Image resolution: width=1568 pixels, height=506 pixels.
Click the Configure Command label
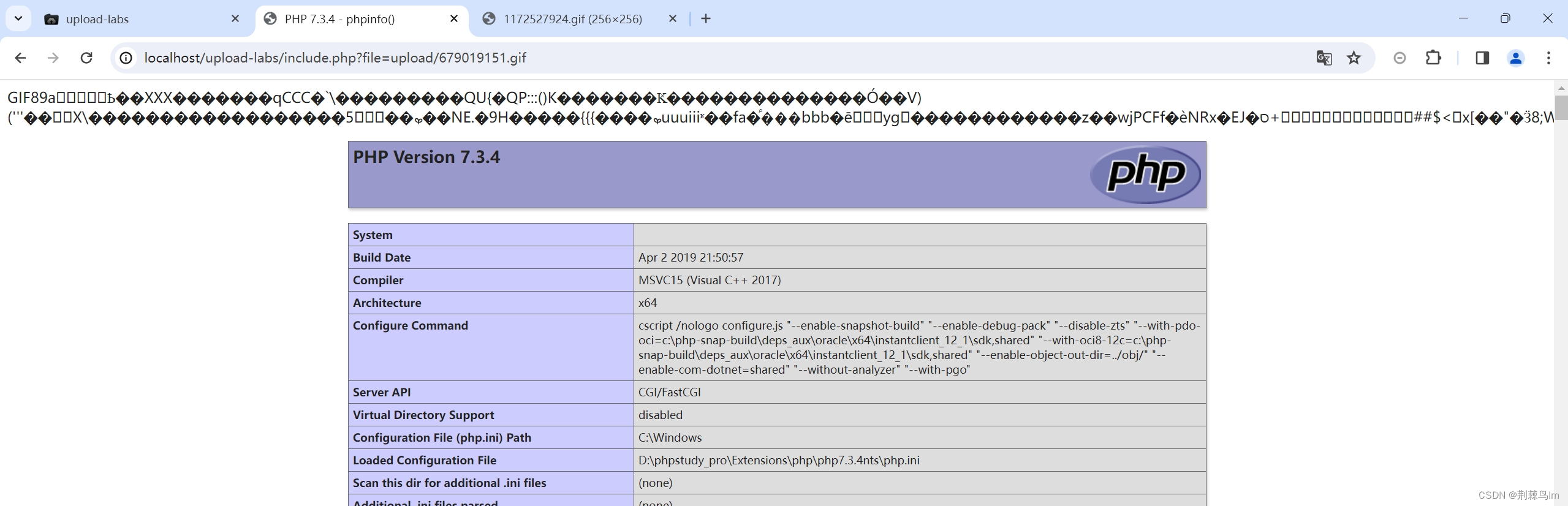pyautogui.click(x=411, y=325)
